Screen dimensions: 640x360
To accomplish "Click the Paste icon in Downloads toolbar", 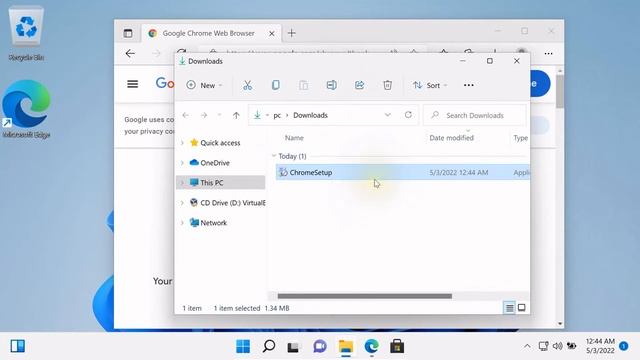I will (x=303, y=85).
